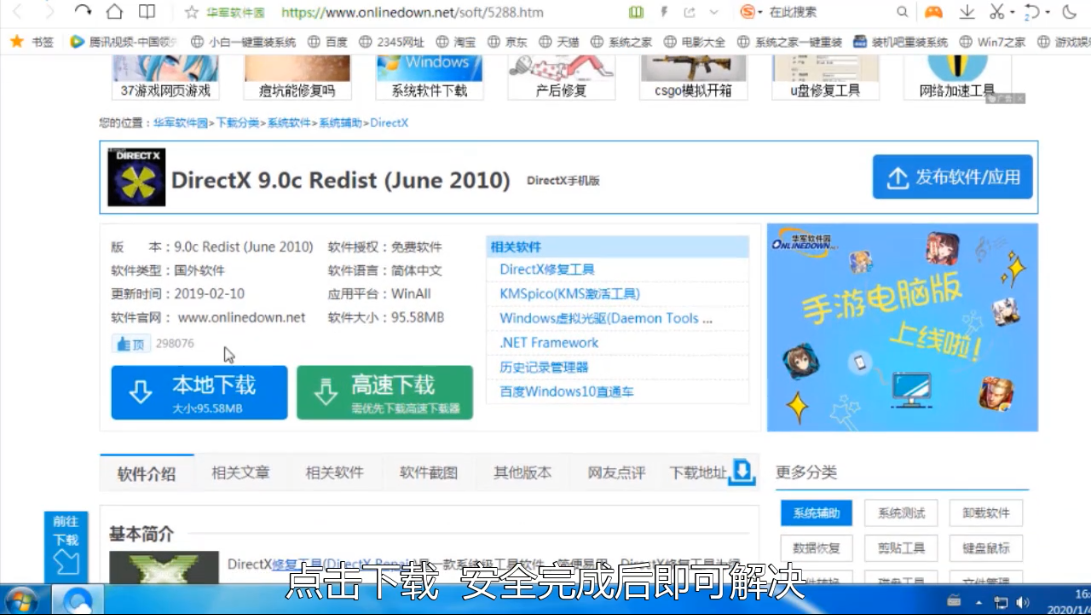1091x615 pixels.
Task: Open the orange game controller icon
Action: [933, 12]
